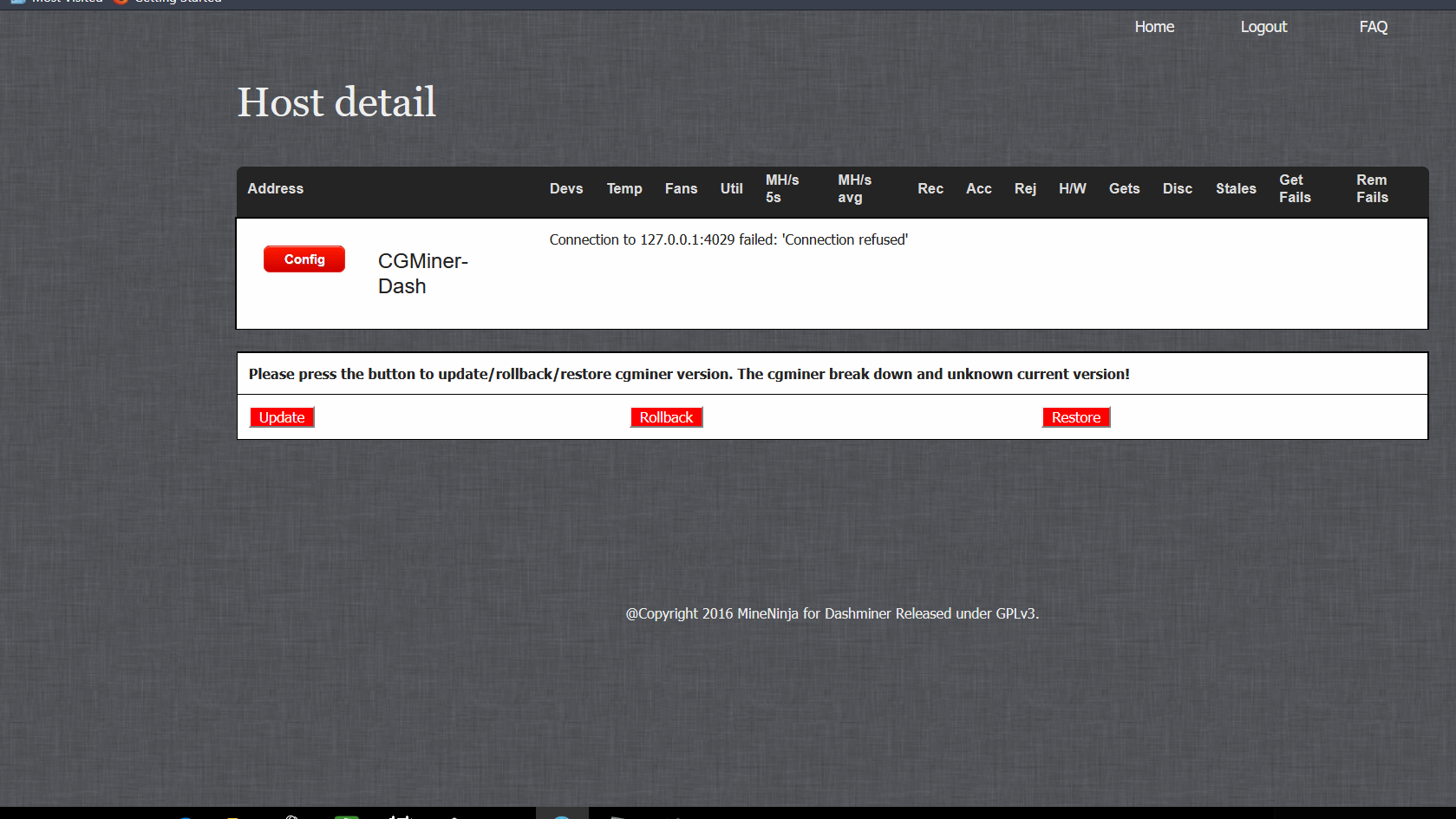The image size is (1456, 819).
Task: Click the H/W column header
Action: pos(1072,188)
